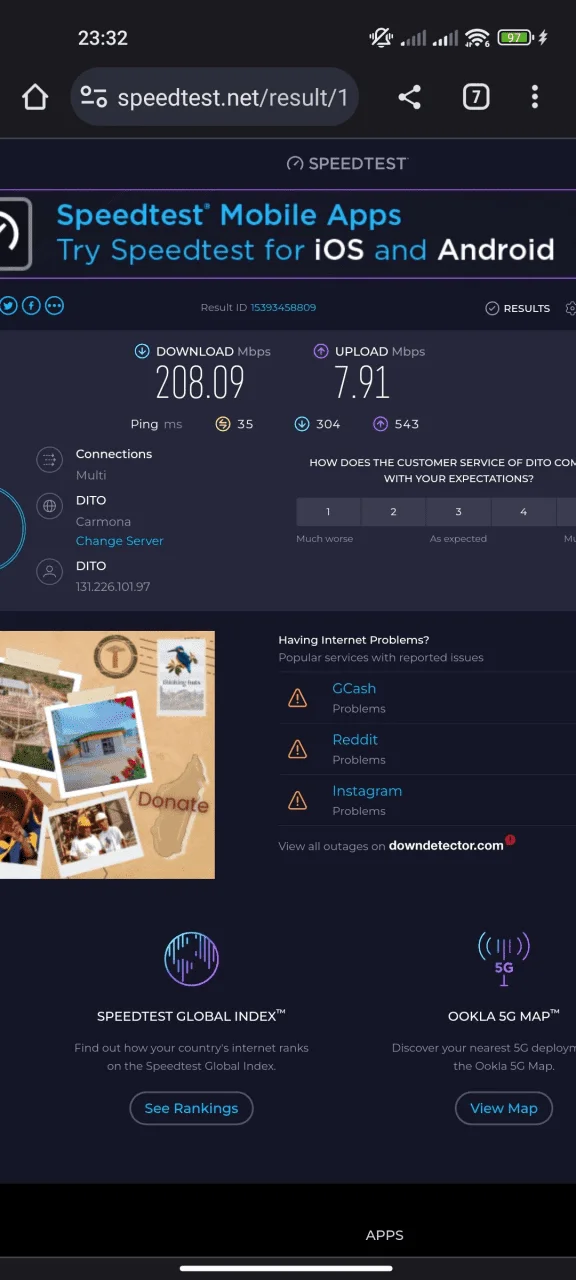Click download latency icon next to 304

[x=301, y=424]
